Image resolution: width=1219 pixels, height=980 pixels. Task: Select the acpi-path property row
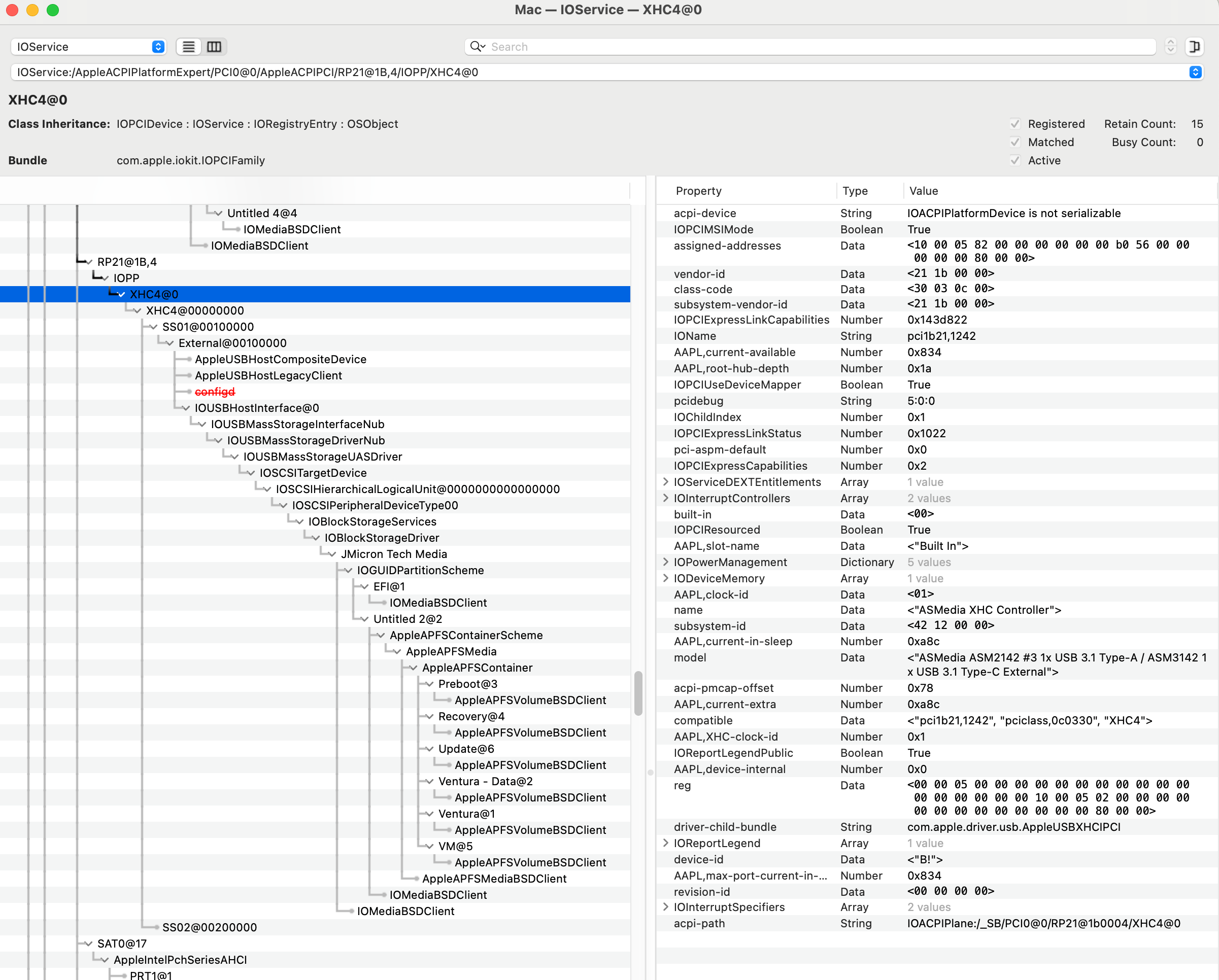click(936, 924)
